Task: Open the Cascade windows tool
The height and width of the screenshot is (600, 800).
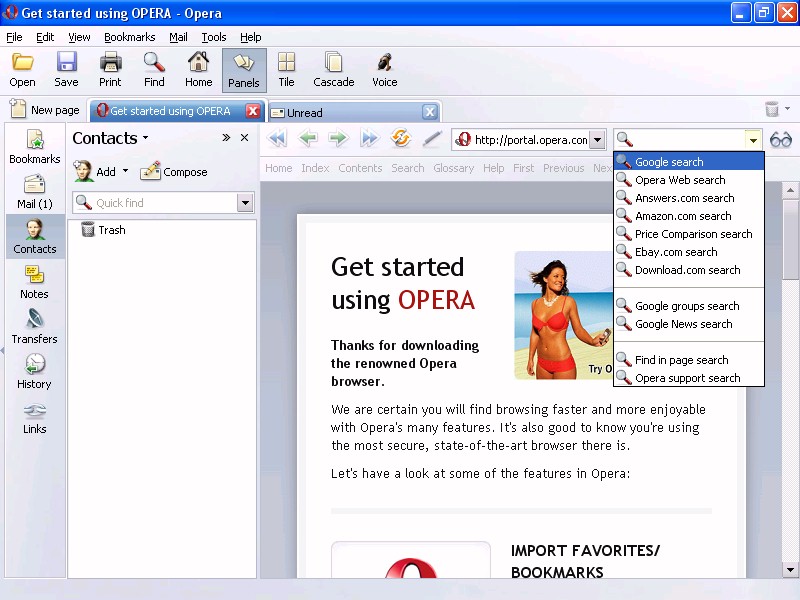Action: point(333,70)
